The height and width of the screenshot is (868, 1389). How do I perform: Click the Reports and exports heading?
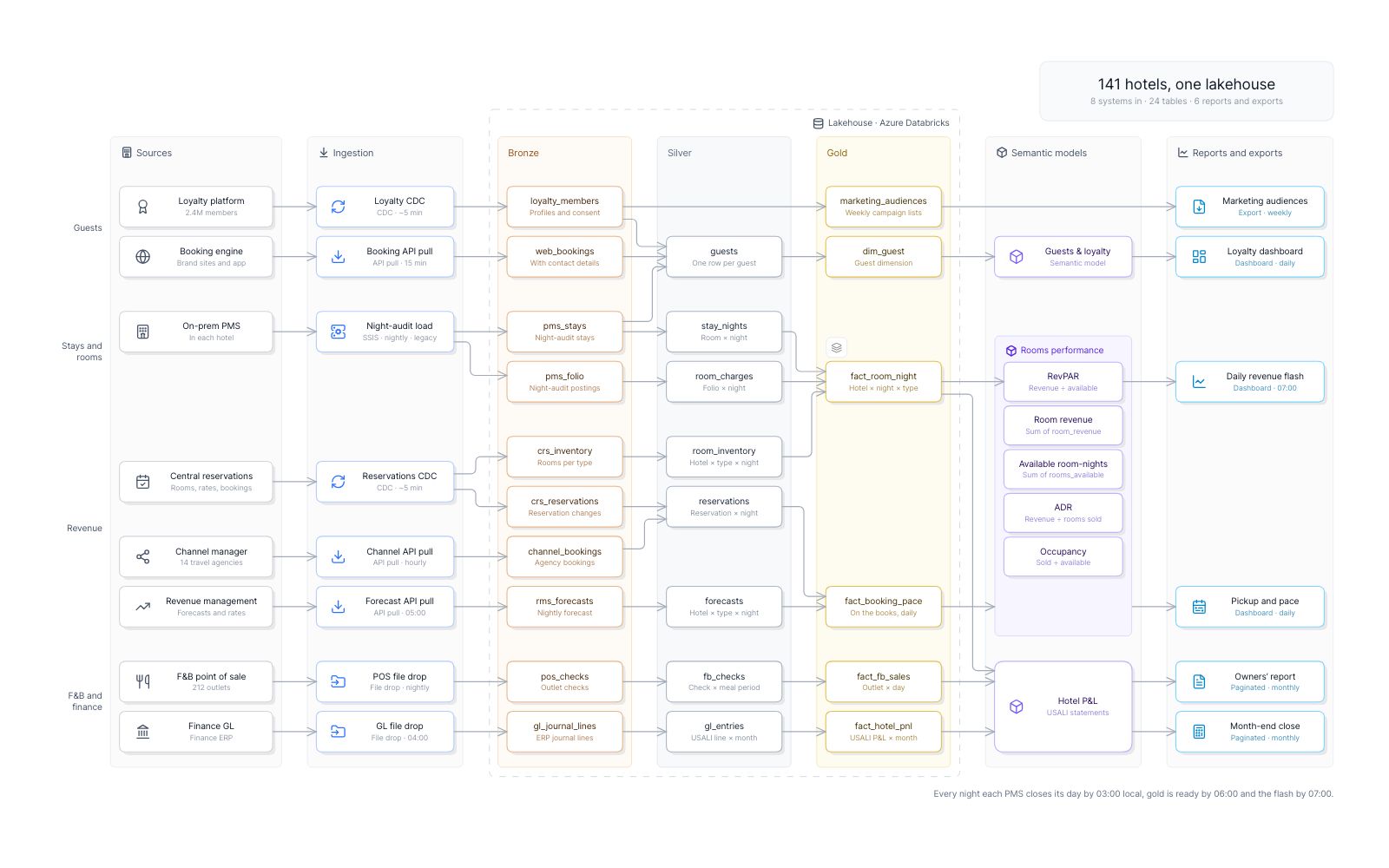coord(1237,153)
